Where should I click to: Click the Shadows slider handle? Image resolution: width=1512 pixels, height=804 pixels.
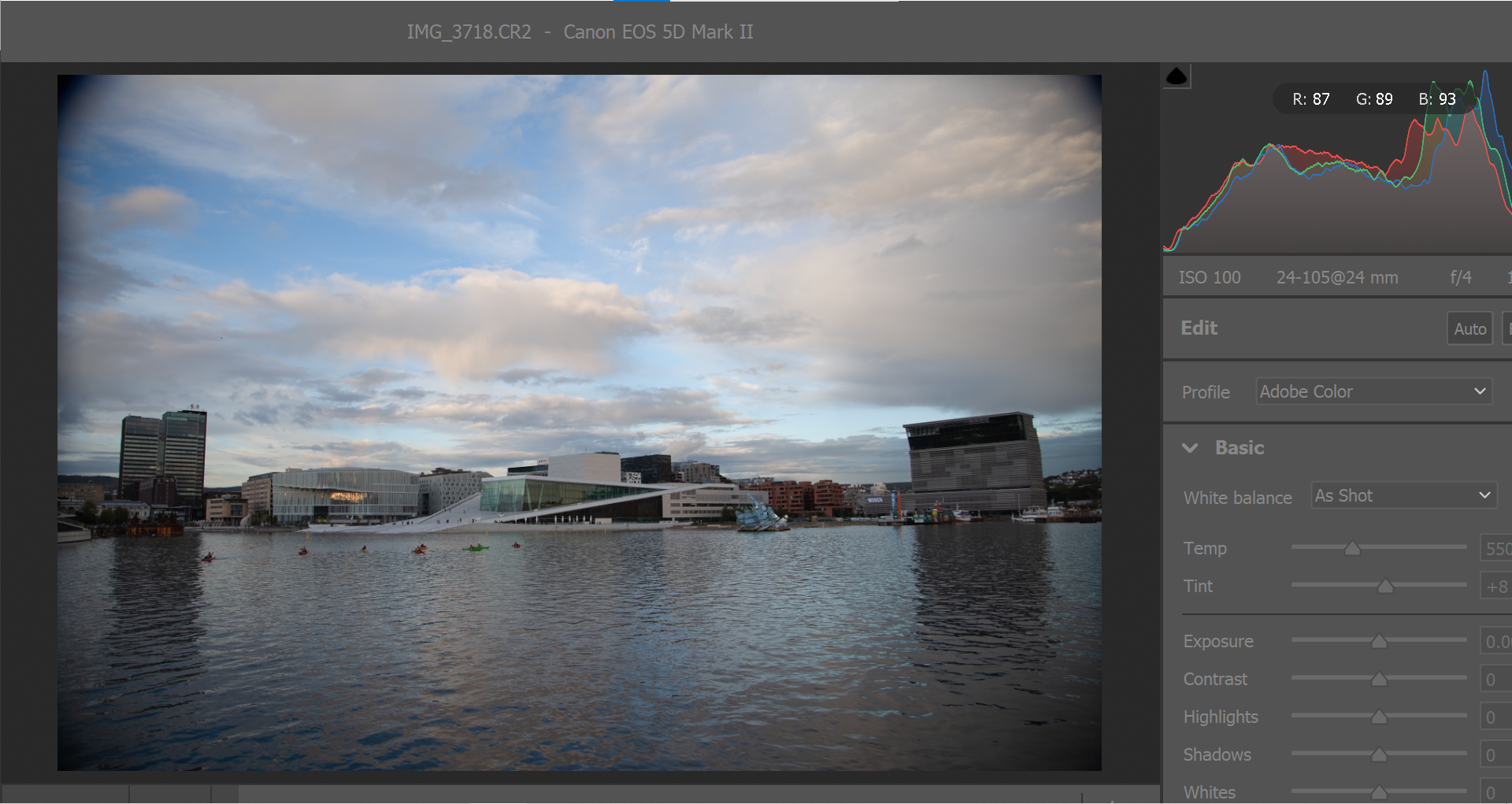click(1378, 754)
